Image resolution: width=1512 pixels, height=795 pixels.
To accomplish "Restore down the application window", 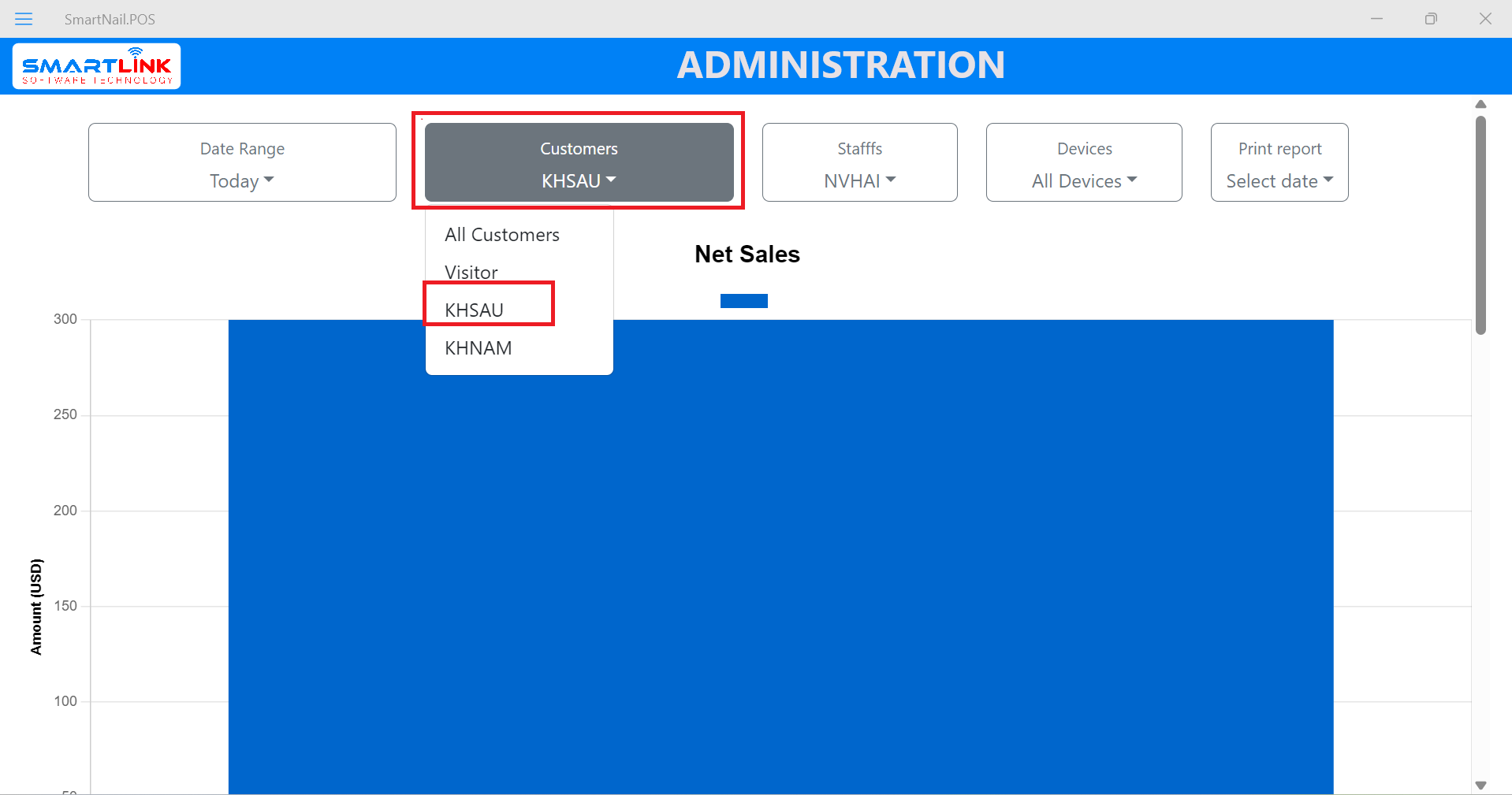I will pos(1431,19).
